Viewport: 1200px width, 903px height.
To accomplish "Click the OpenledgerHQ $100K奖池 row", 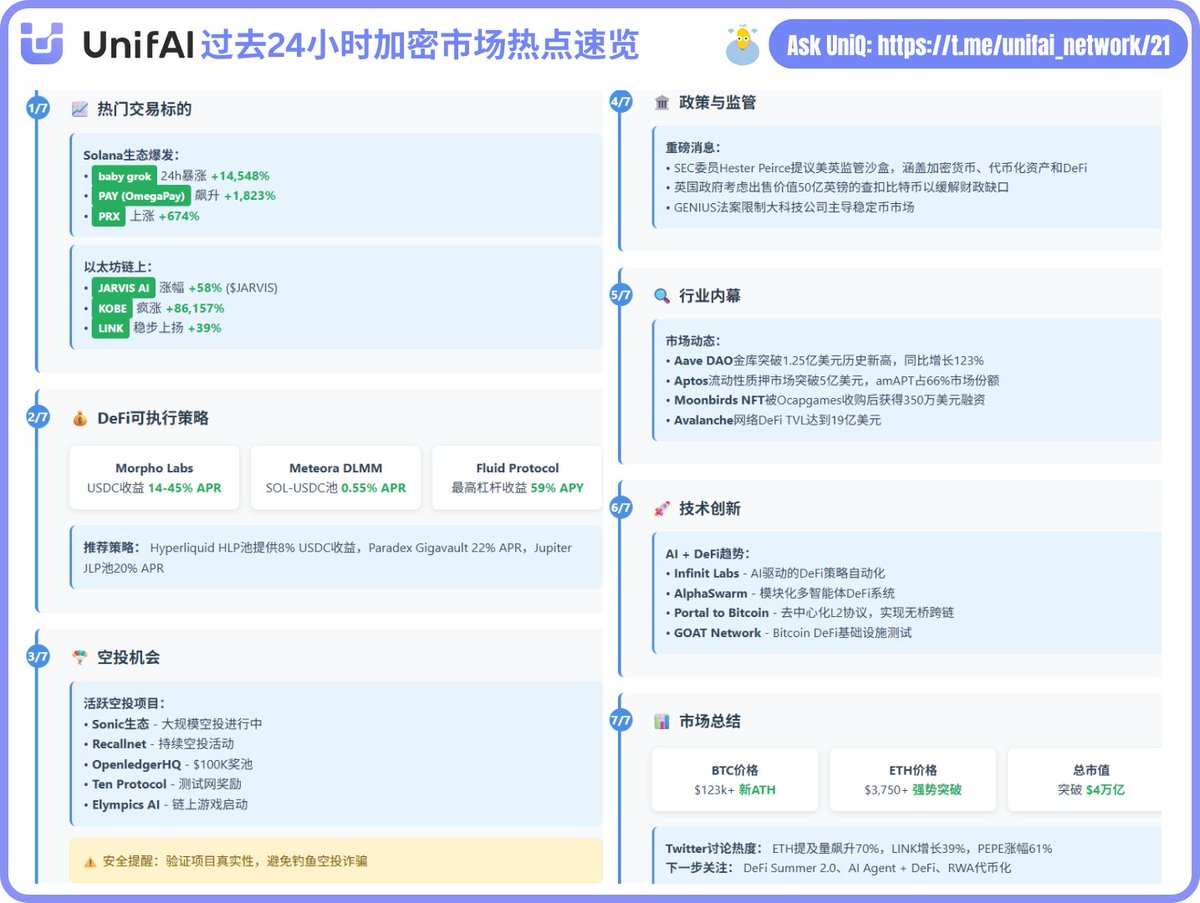I will point(168,764).
